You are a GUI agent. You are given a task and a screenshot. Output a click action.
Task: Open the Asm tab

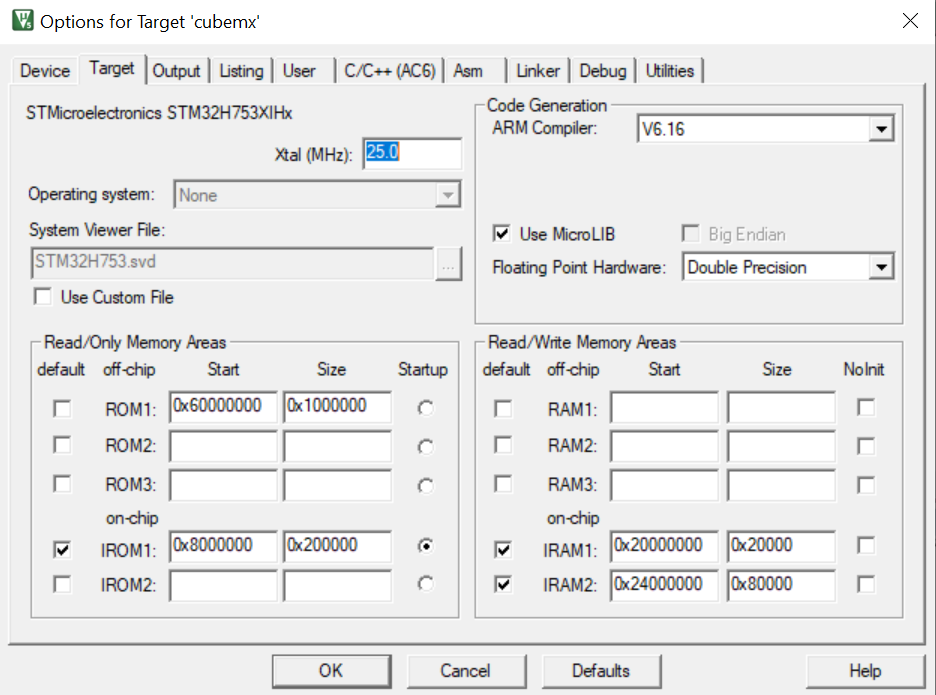[468, 71]
